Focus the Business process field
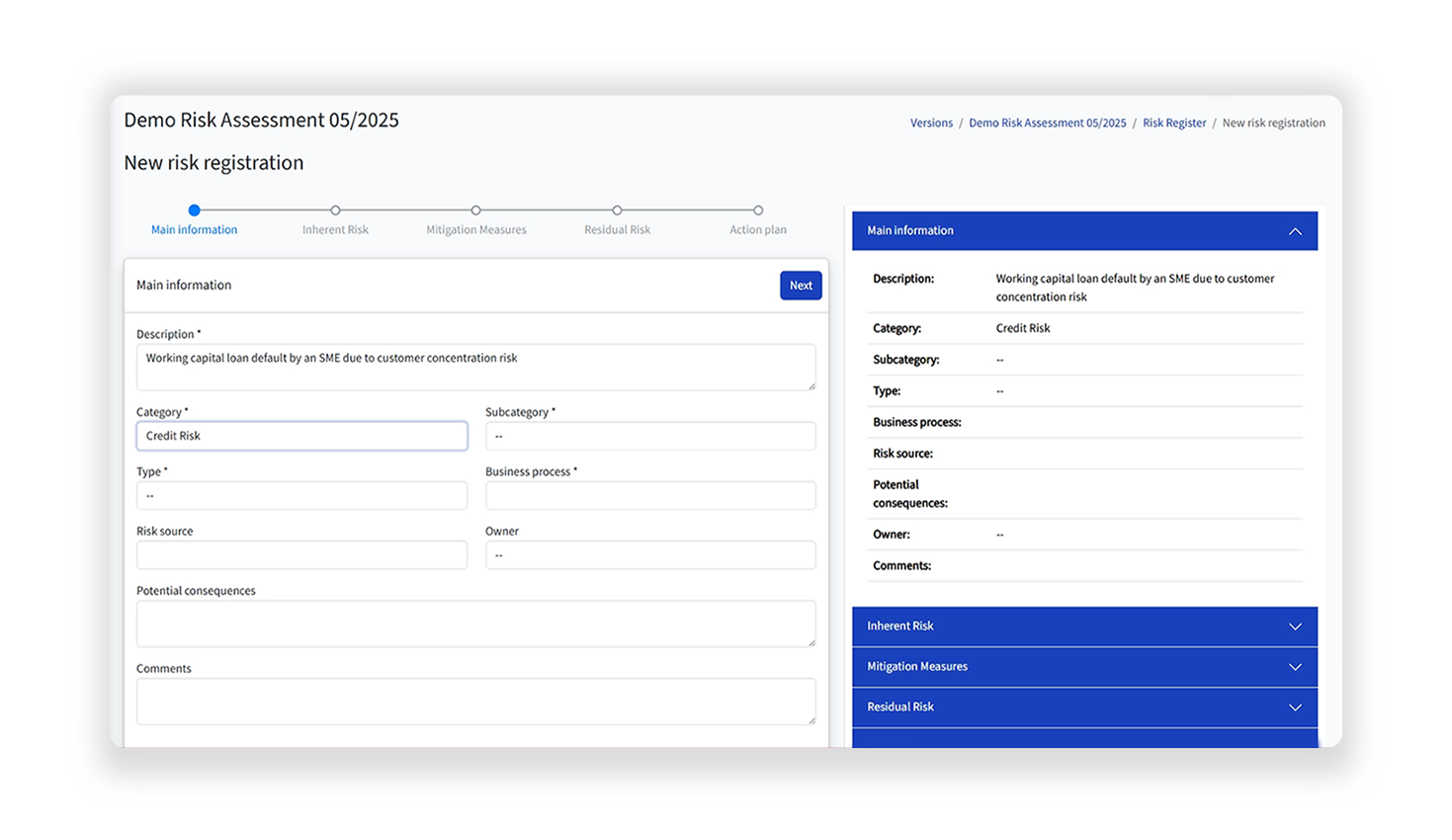The width and height of the screenshot is (1452, 840). click(649, 496)
